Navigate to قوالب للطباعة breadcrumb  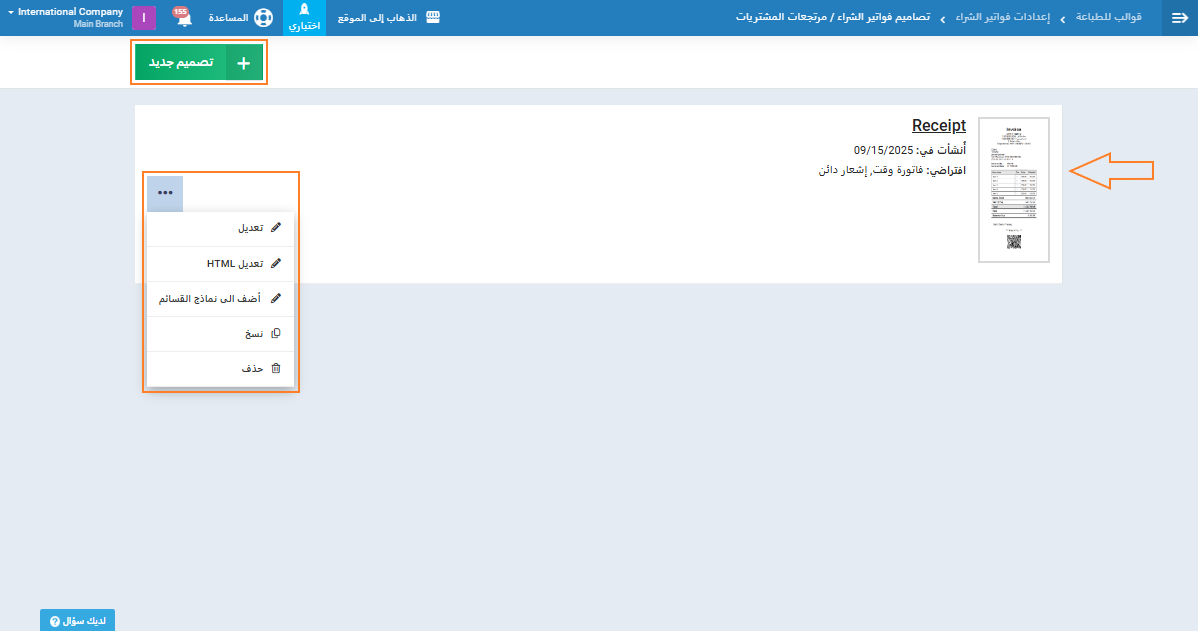tap(1108, 18)
